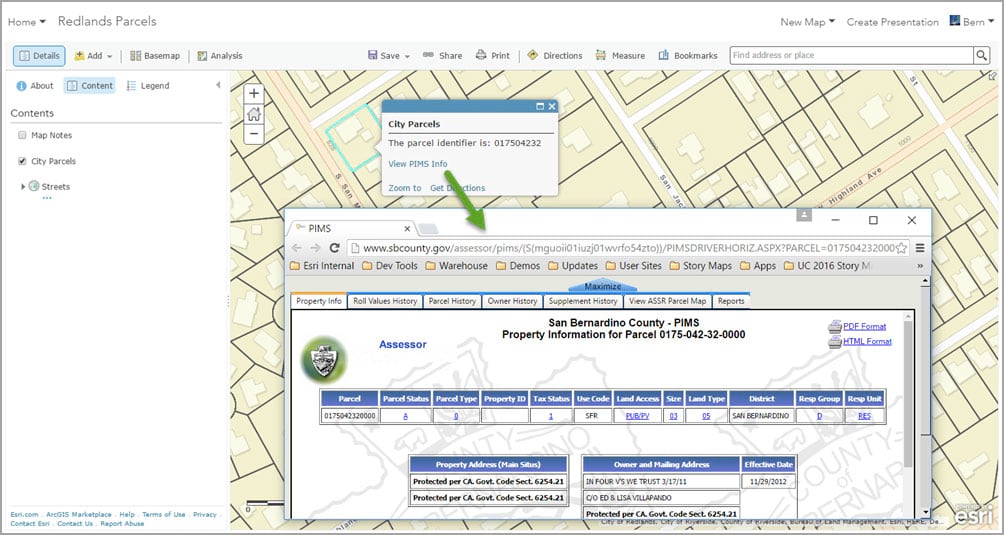Open the Save dropdown menu
The image size is (1004, 535).
coord(389,56)
